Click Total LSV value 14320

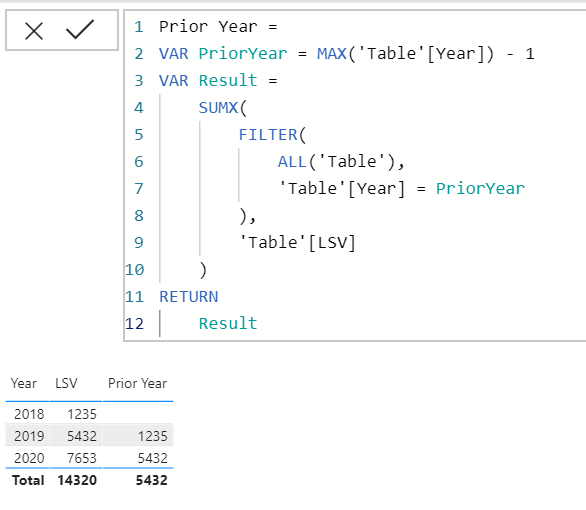coord(77,480)
